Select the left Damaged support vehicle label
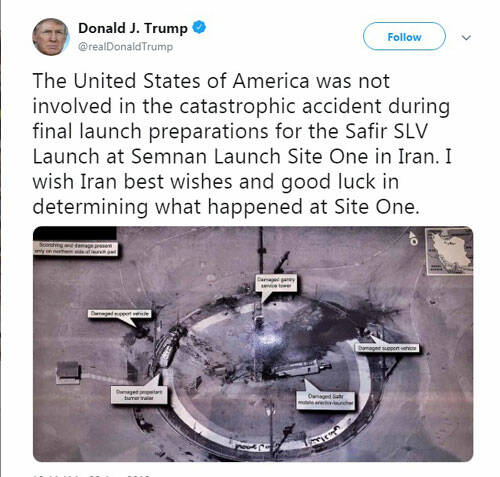 tap(120, 314)
